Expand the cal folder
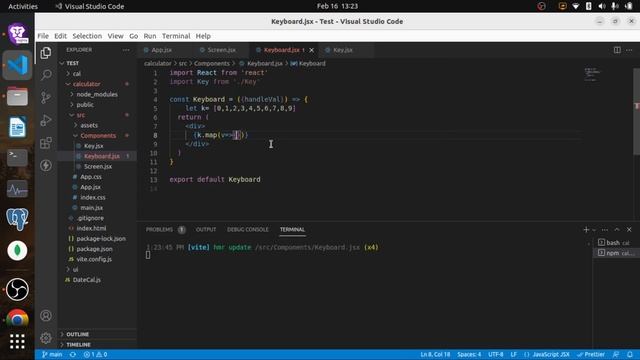Viewport: 640px width, 360px height. tap(97, 74)
